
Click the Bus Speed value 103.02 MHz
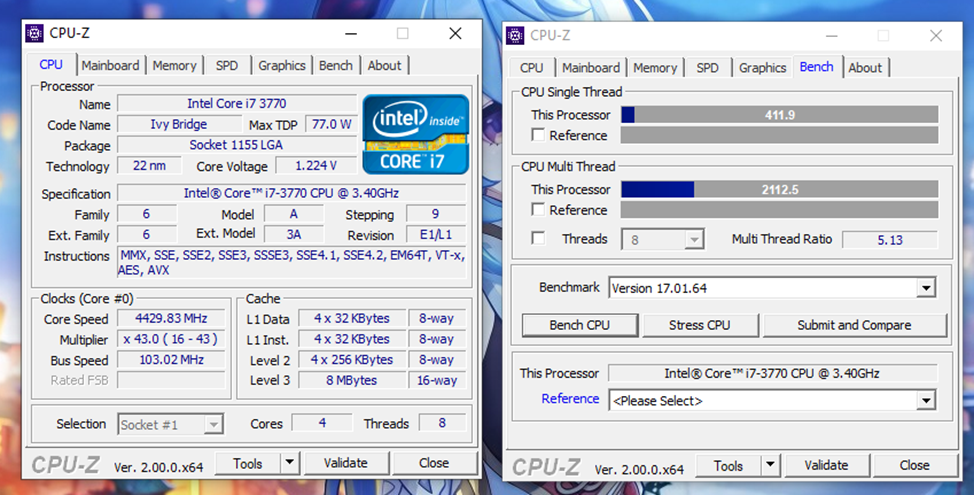point(171,360)
